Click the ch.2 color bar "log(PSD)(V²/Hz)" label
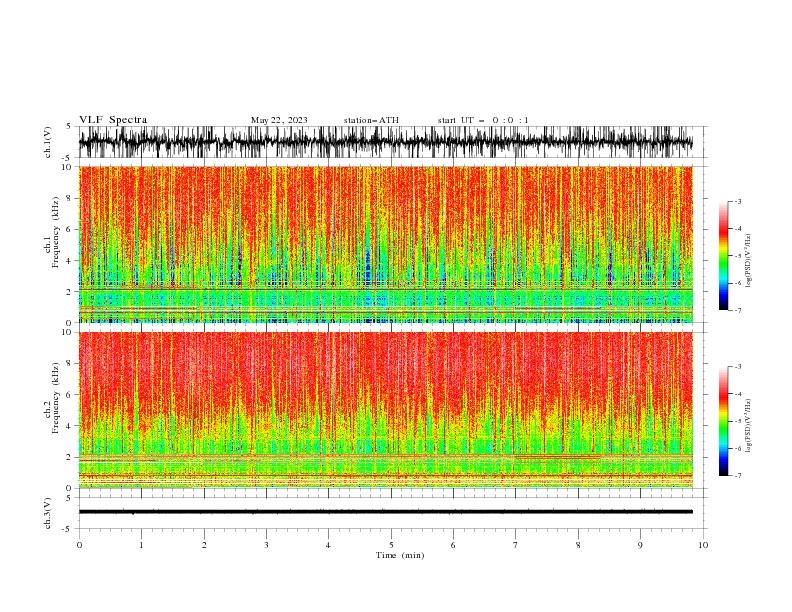This screenshot has height=612, width=792. 748,426
